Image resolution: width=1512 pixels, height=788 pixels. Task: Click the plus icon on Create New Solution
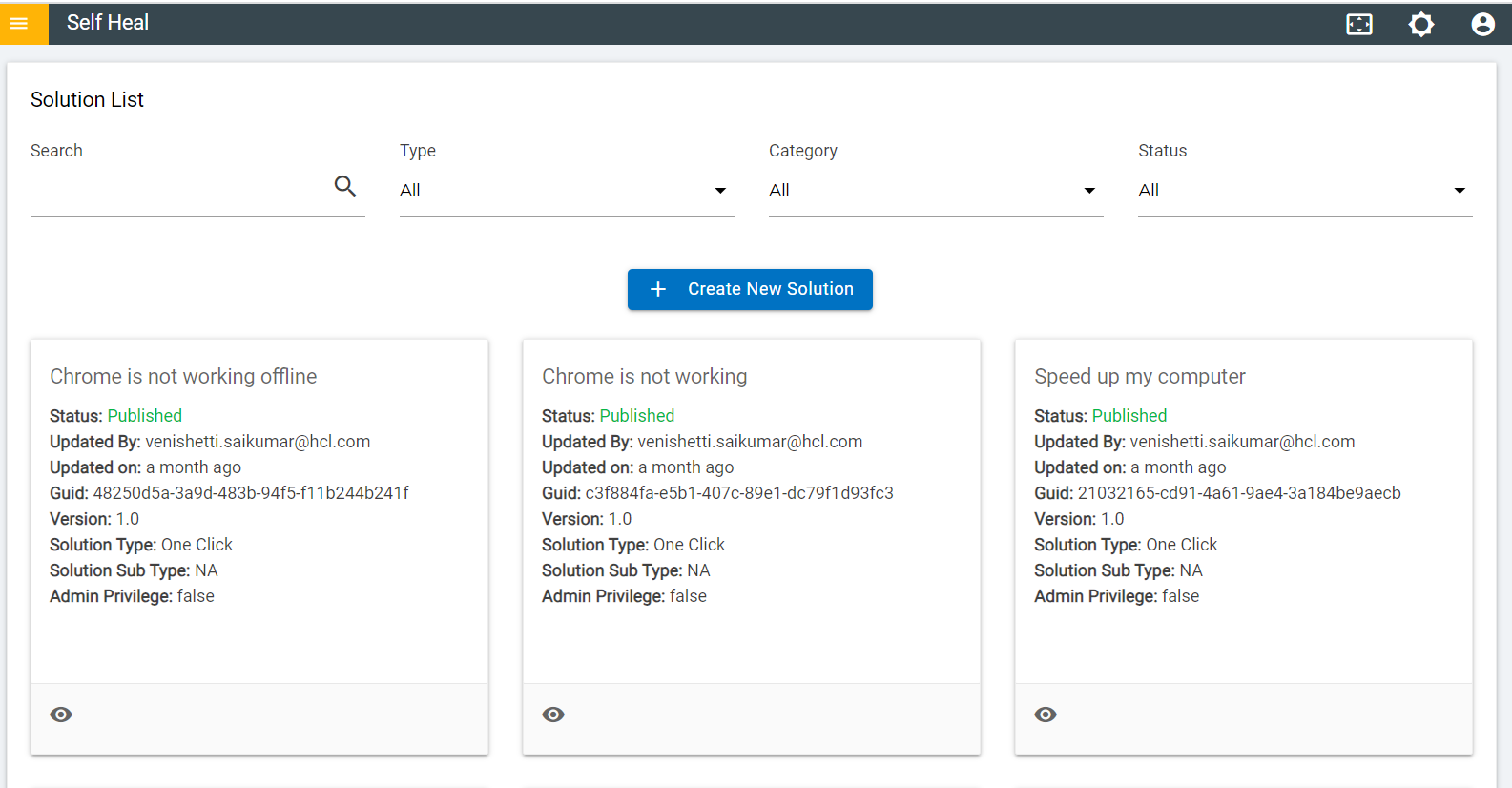(658, 289)
